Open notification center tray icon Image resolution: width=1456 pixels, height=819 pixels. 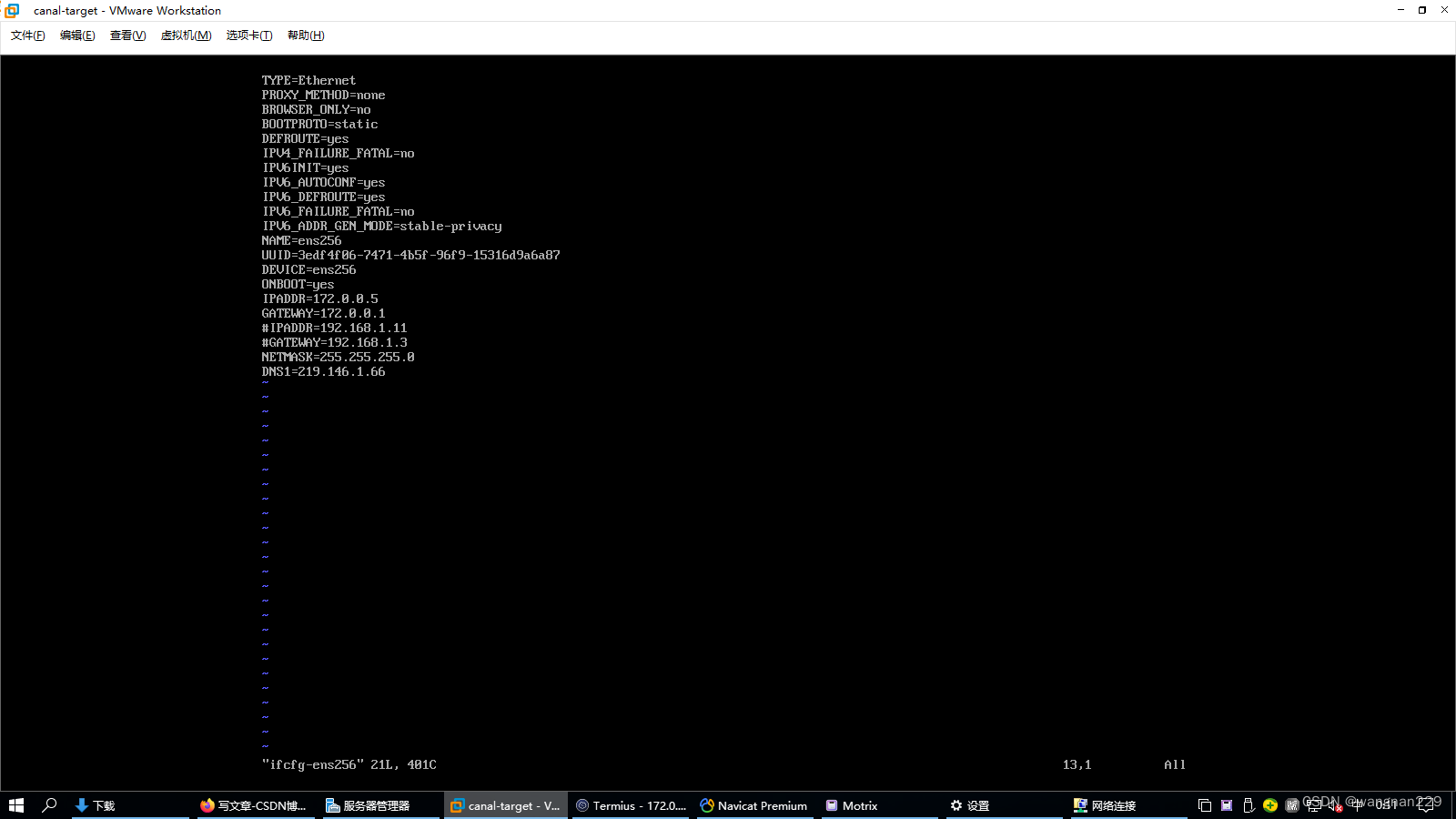tap(1426, 805)
